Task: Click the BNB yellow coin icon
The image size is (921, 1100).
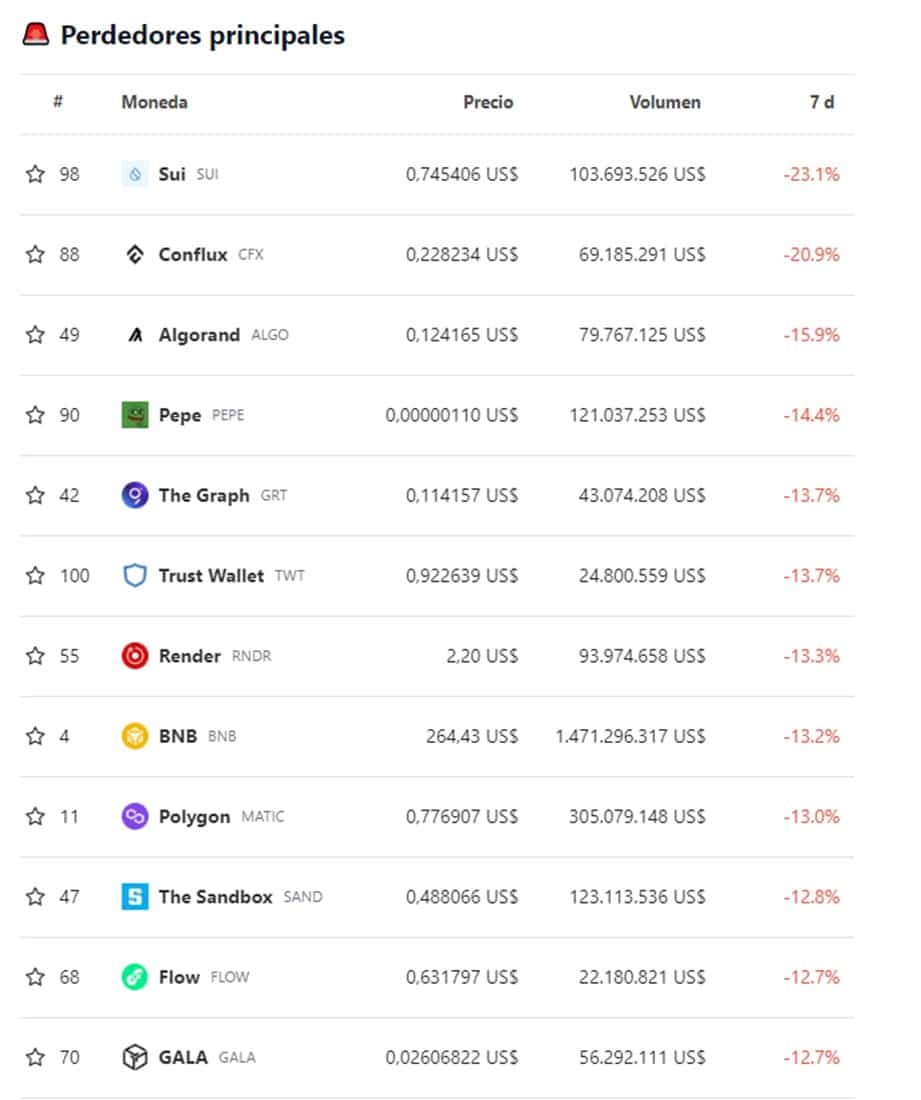Action: tap(135, 736)
